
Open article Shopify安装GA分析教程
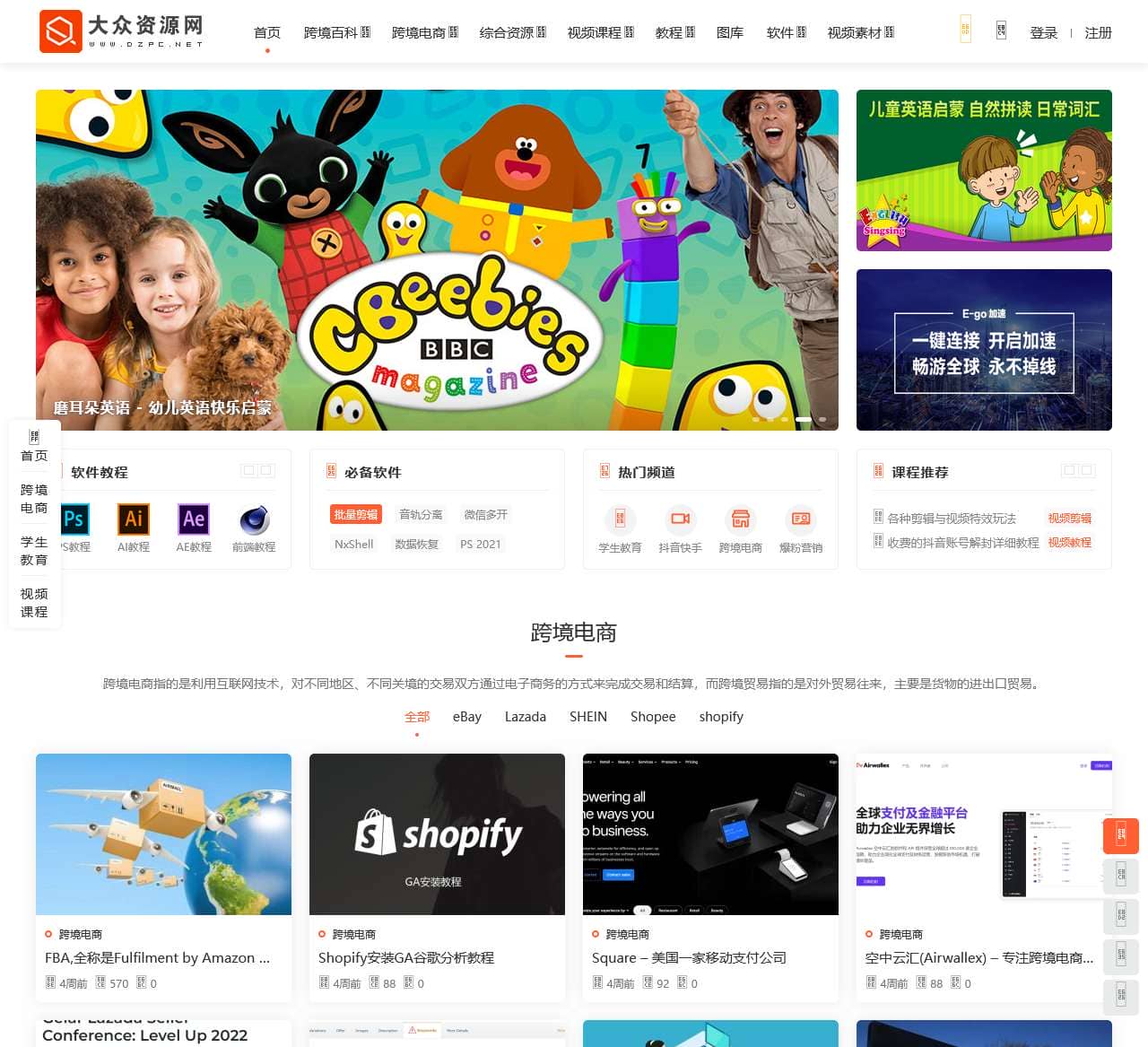coord(406,957)
